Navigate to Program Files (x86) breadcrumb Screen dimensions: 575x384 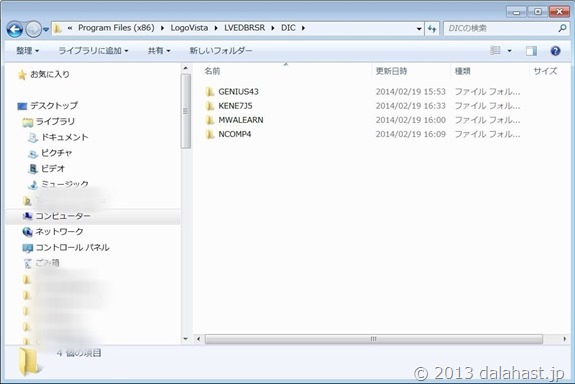pyautogui.click(x=116, y=28)
